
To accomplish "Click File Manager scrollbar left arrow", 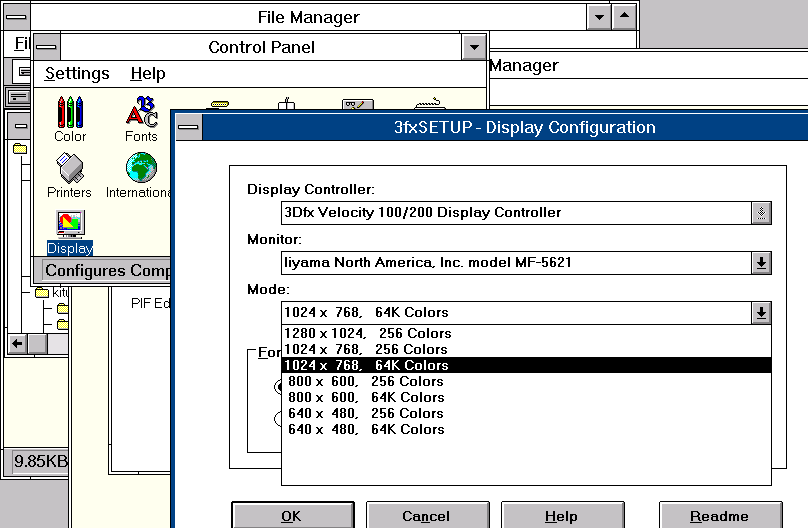I will [x=18, y=344].
